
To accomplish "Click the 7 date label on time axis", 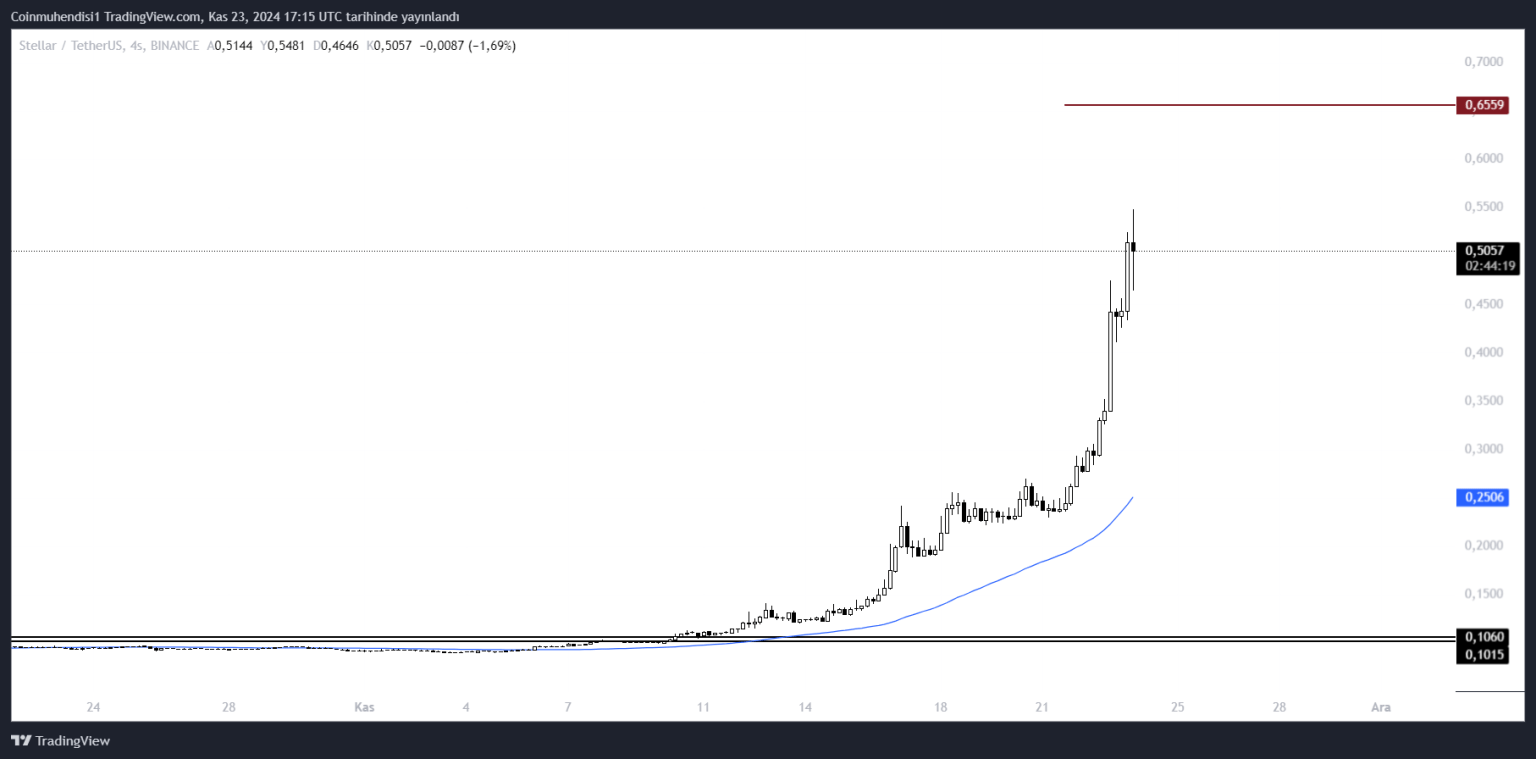I will pos(568,707).
